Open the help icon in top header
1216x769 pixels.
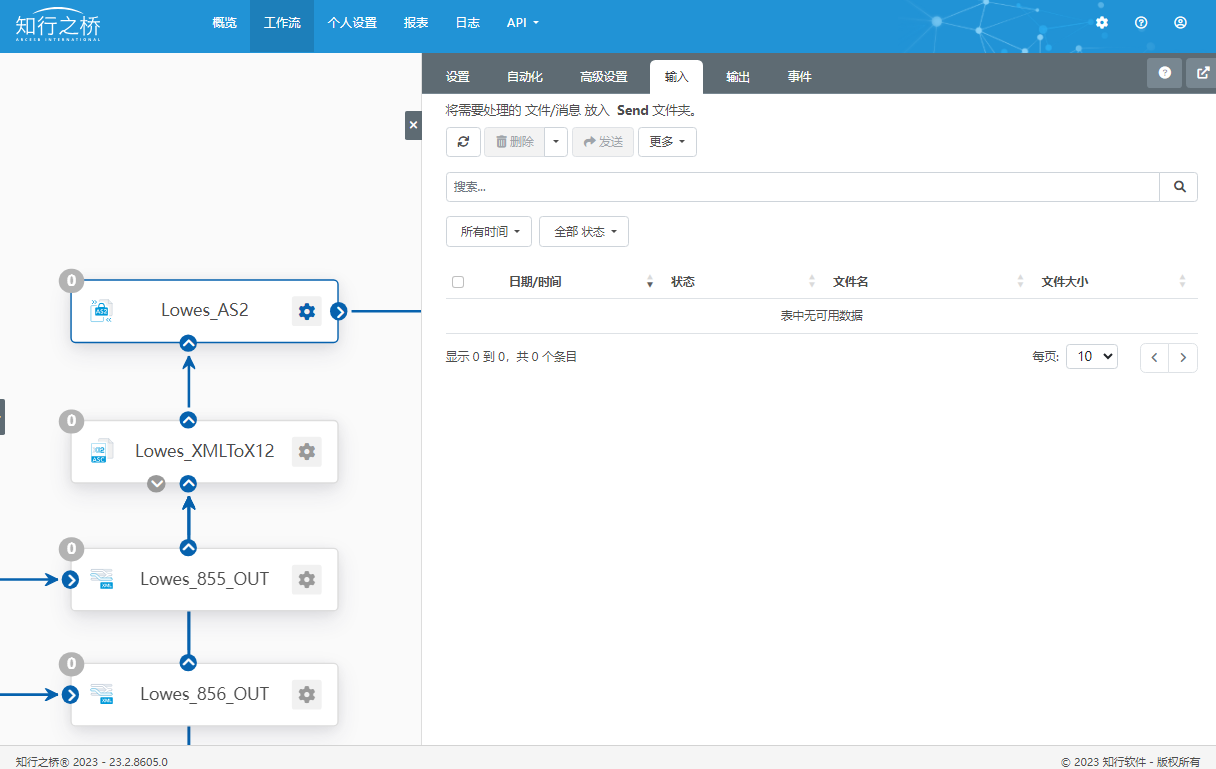click(1141, 22)
